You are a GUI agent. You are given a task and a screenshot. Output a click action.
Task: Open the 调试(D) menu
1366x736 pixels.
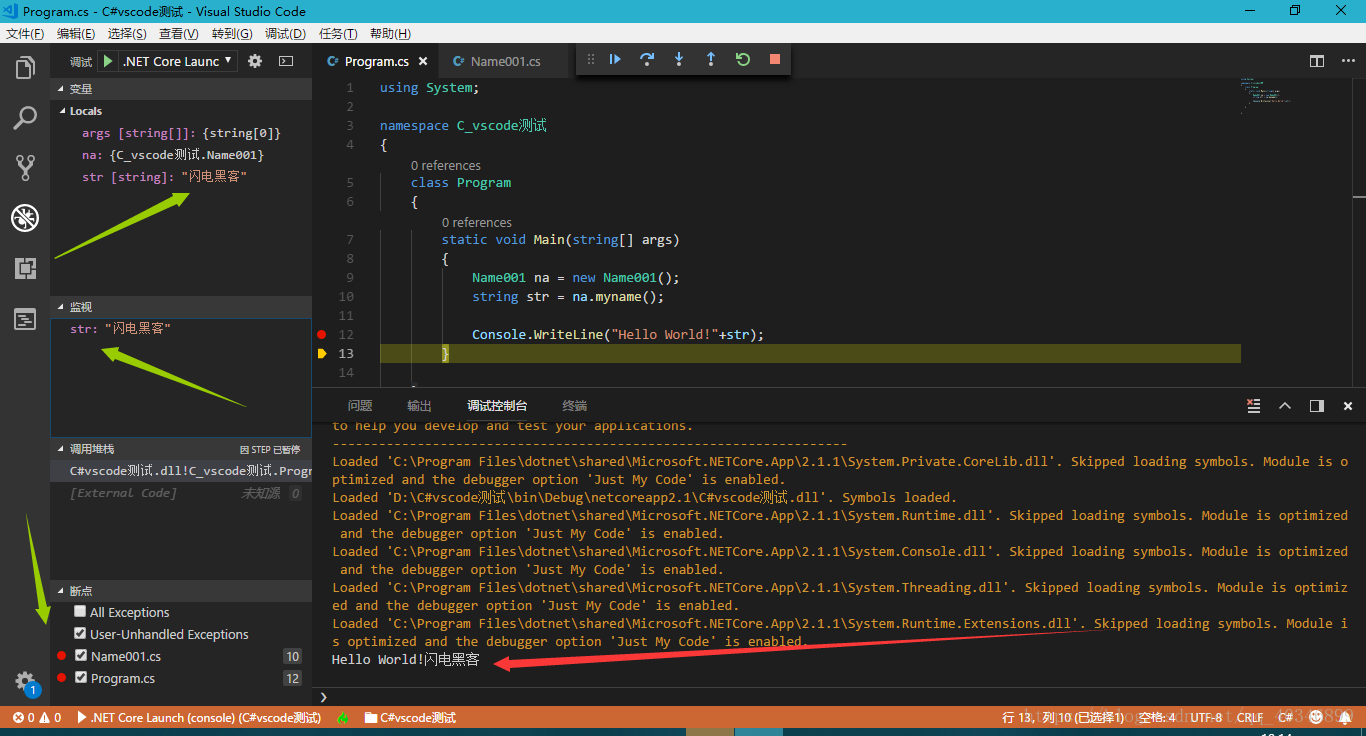285,33
